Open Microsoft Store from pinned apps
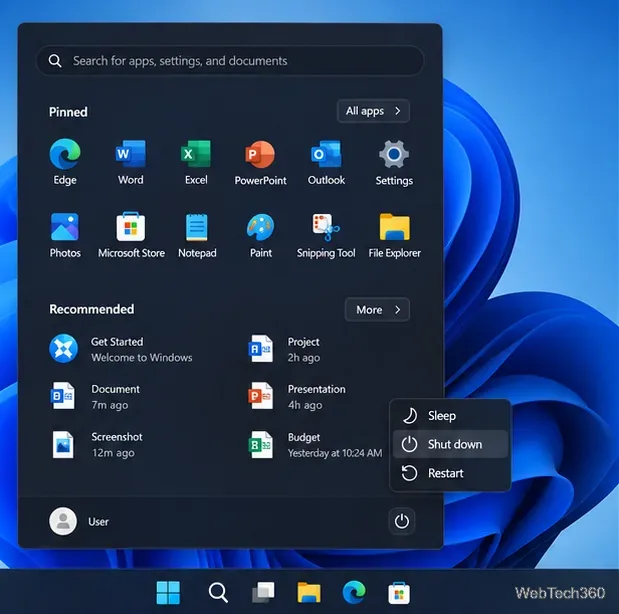 pos(131,235)
